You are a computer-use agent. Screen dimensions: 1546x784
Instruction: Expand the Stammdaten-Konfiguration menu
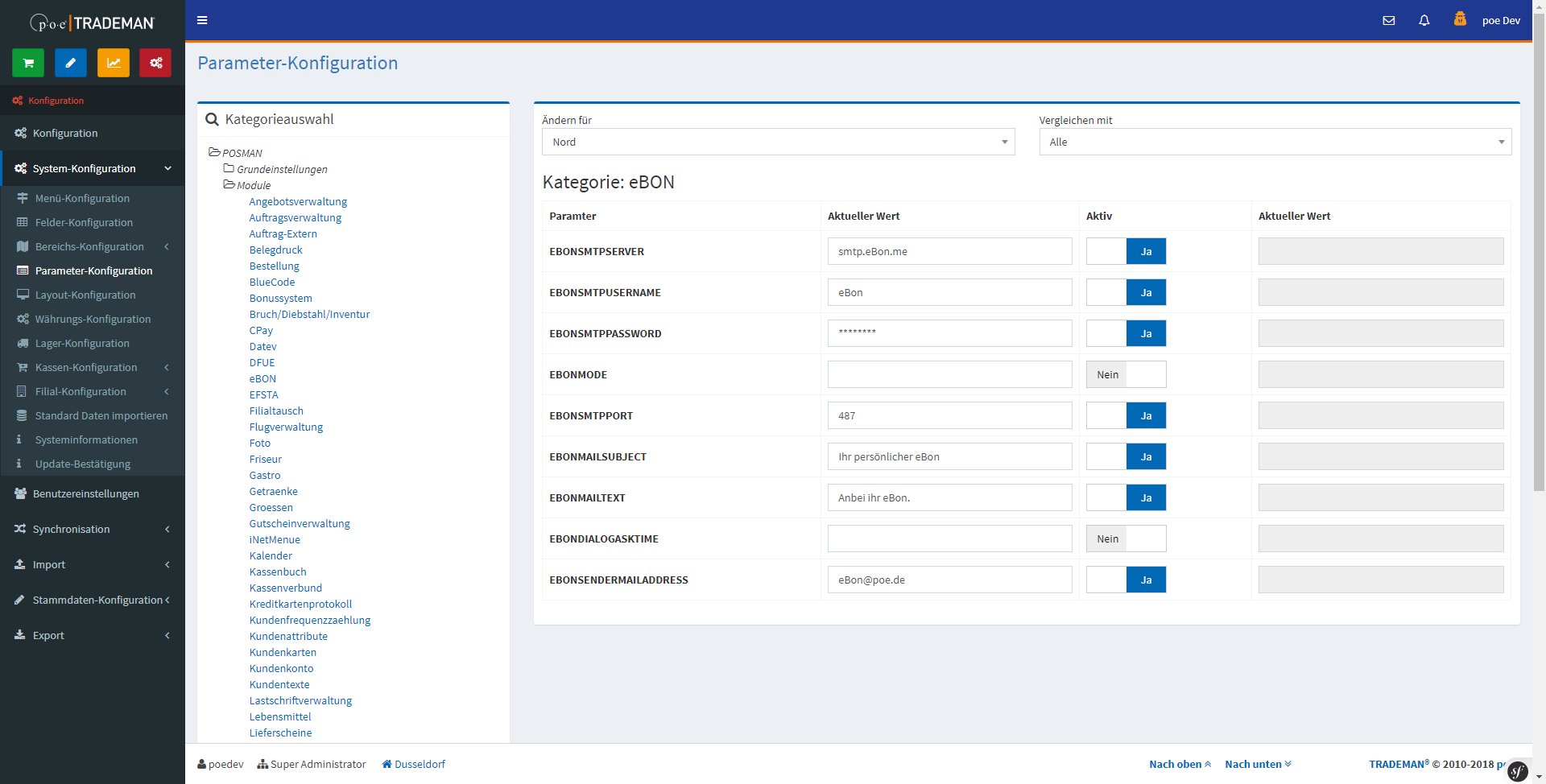[93, 600]
